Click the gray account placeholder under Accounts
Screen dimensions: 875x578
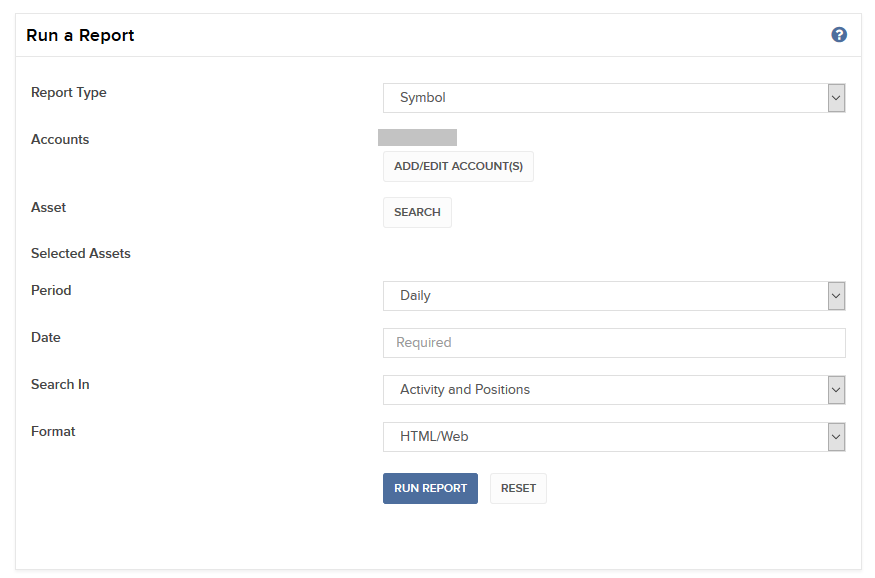tap(420, 137)
